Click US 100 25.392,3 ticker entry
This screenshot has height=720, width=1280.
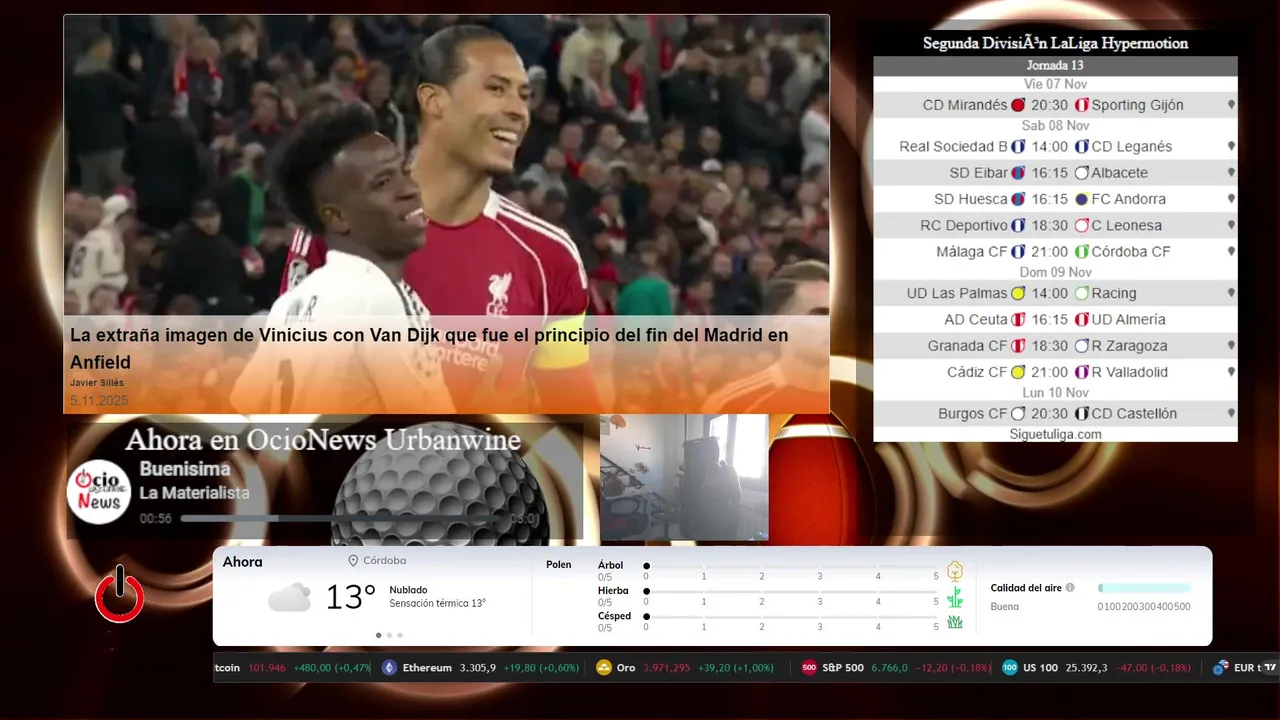(x=1097, y=668)
